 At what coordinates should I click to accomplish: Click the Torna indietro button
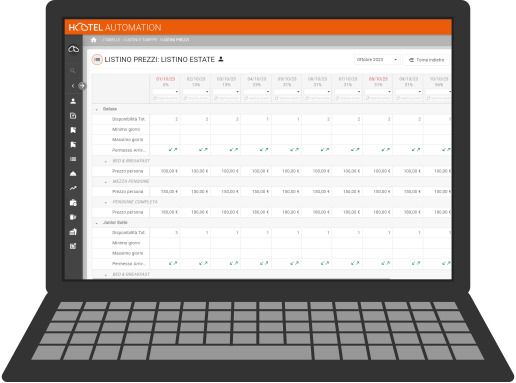point(427,60)
